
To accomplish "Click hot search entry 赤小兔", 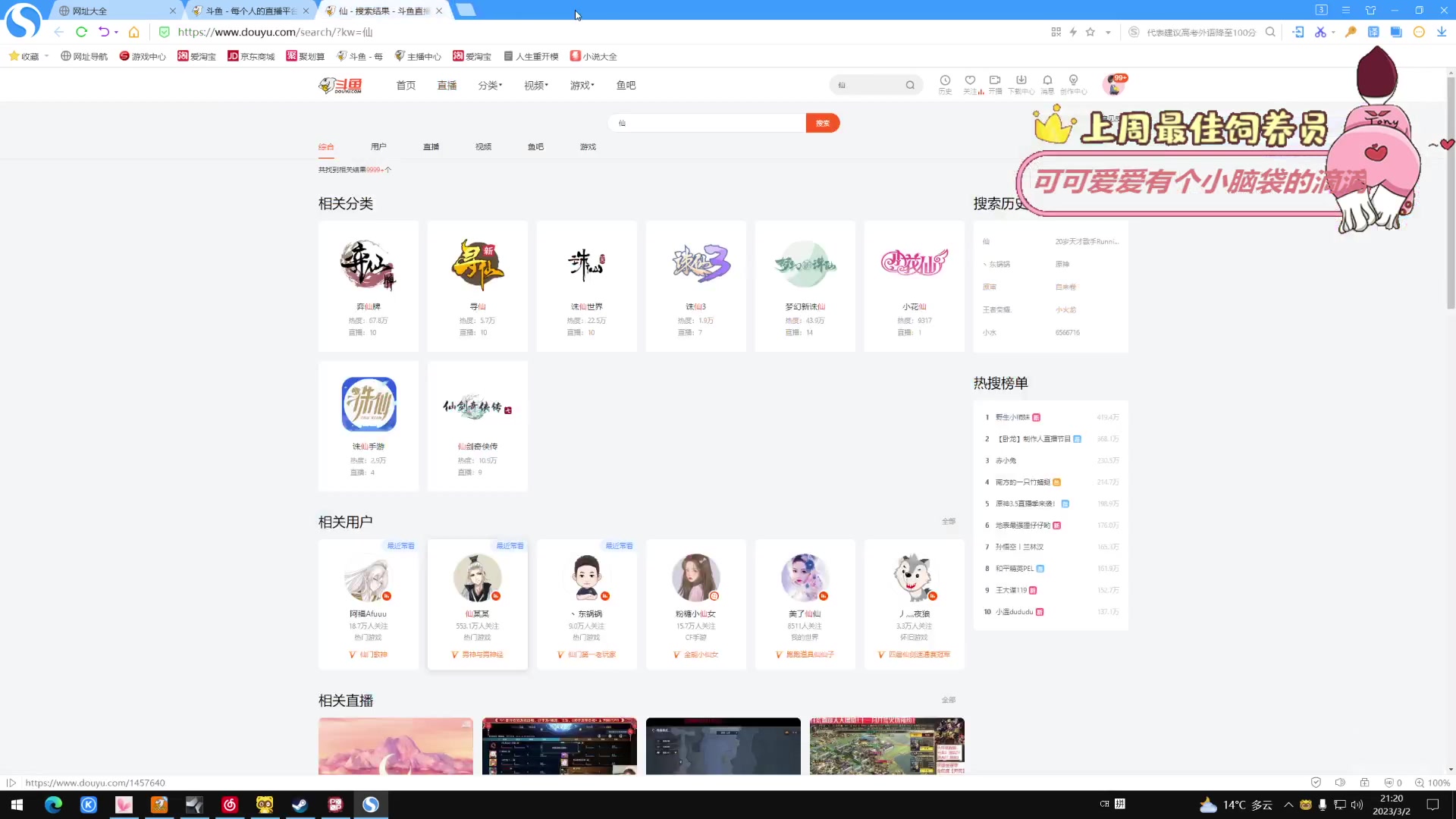I will coord(1006,460).
